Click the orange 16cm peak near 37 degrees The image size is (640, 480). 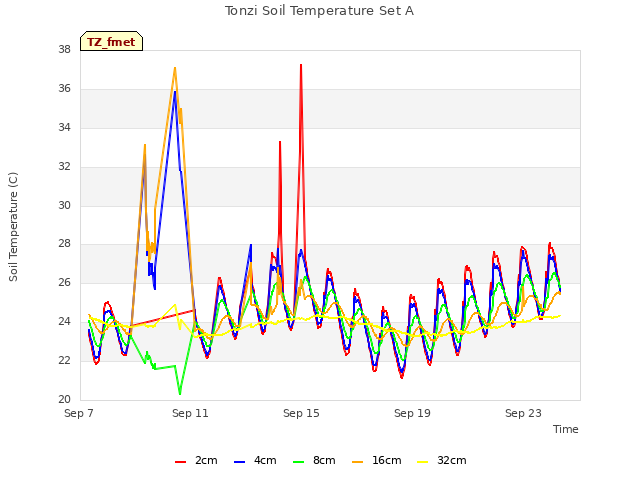(175, 69)
